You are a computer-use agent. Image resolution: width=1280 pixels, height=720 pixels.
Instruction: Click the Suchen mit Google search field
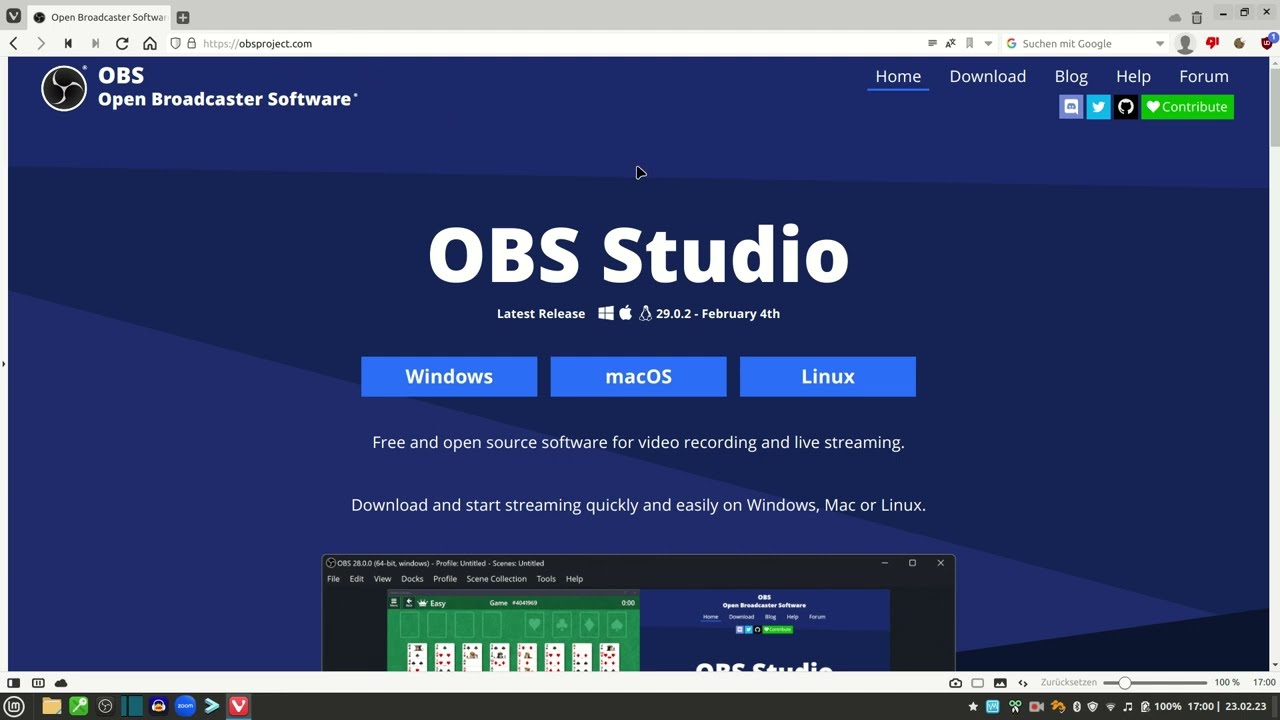[x=1085, y=43]
